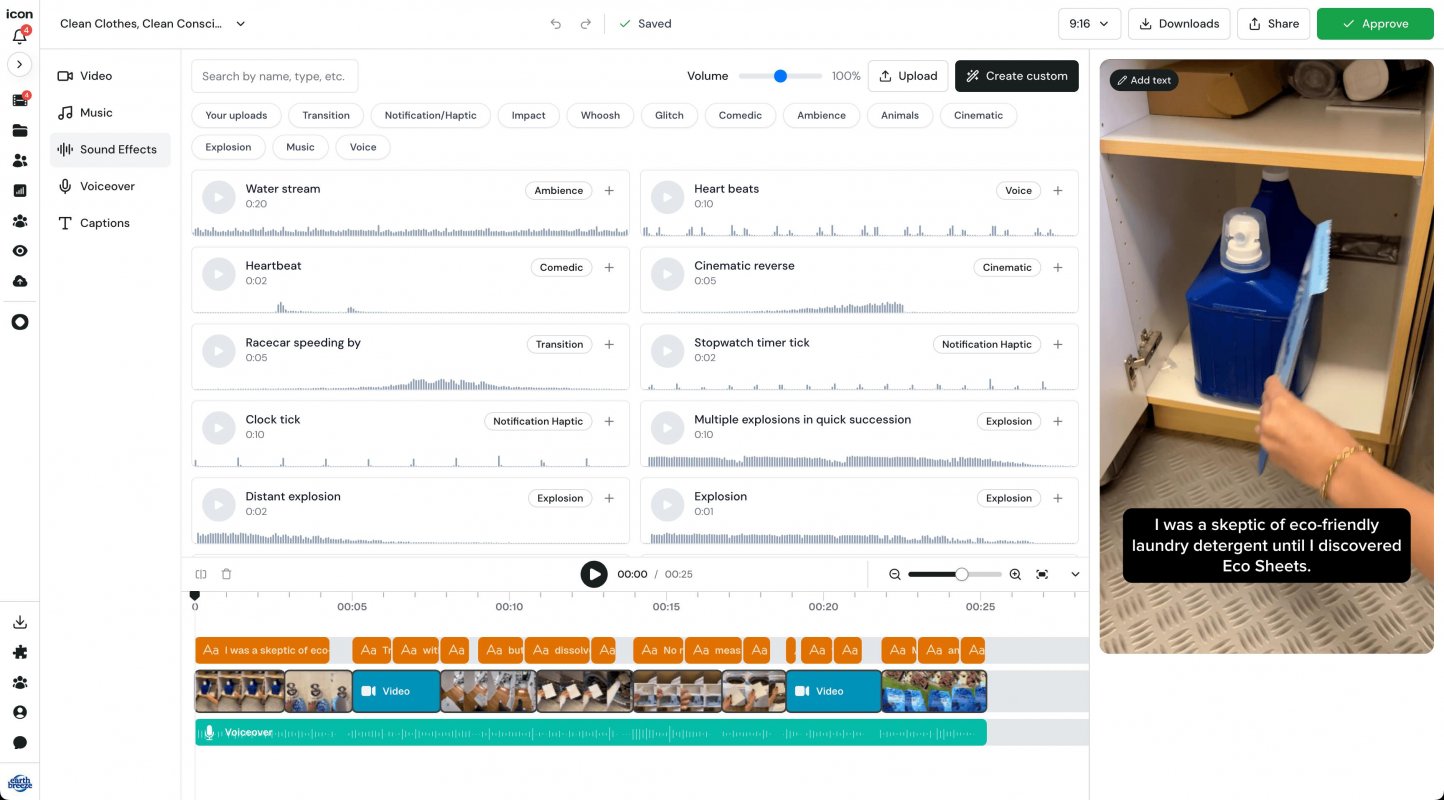
Task: Toggle the Cinematic category filter
Action: pos(978,115)
